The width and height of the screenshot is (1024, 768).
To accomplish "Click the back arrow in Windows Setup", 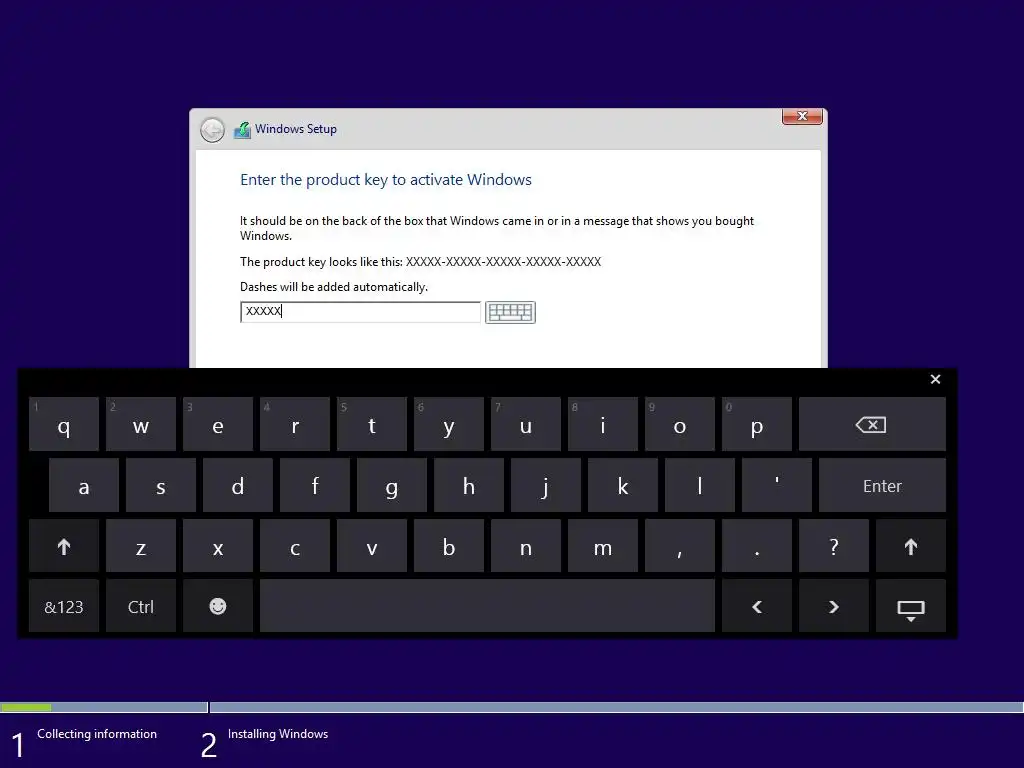I will (212, 130).
